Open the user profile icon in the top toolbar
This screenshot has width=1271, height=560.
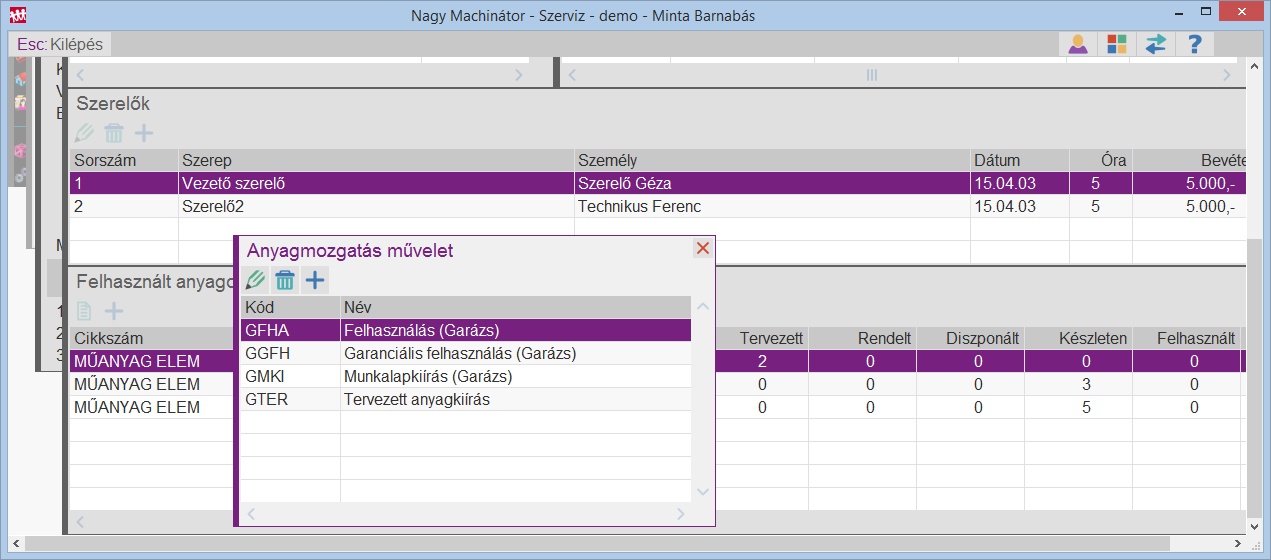(1078, 44)
